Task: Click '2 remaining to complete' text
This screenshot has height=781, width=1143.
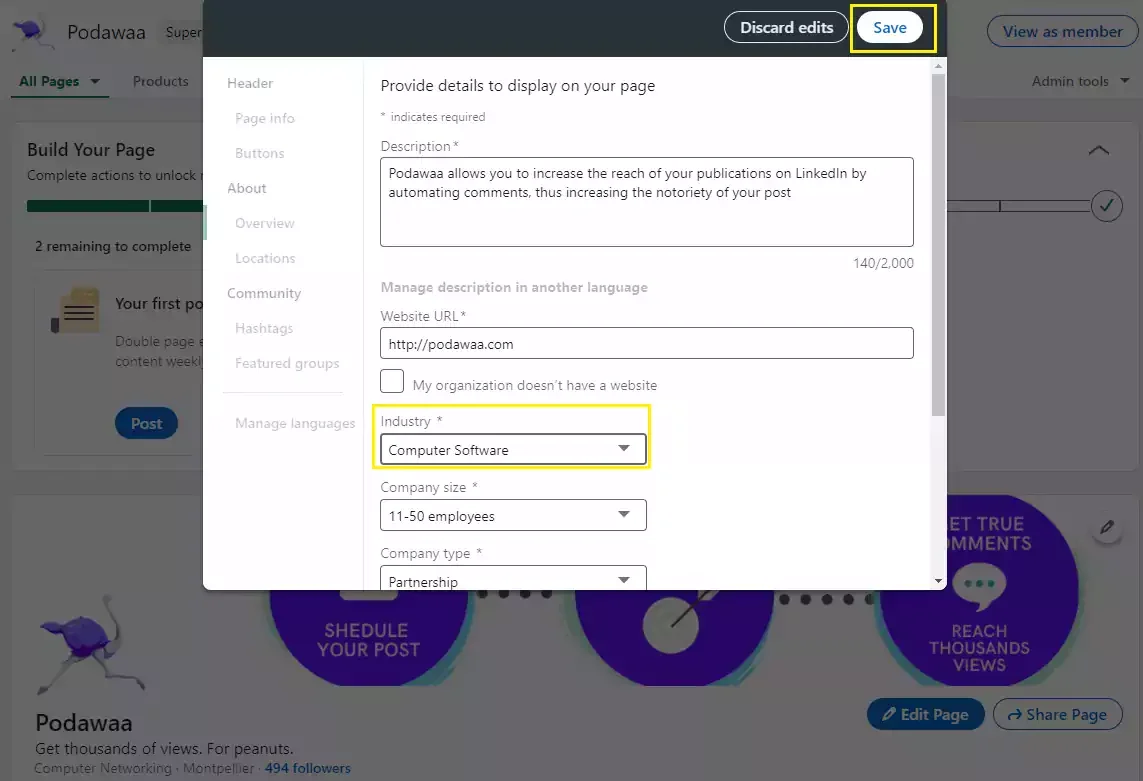Action: [113, 246]
